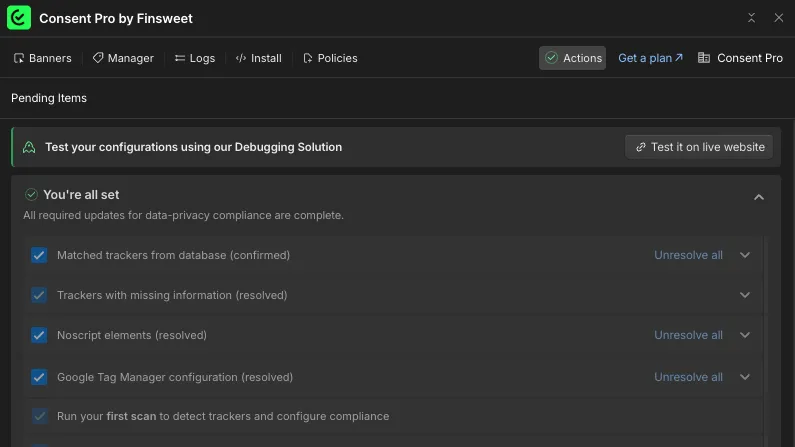Screen dimensions: 795x447
Task: Expand the Noscript elements row
Action: [x=745, y=335]
